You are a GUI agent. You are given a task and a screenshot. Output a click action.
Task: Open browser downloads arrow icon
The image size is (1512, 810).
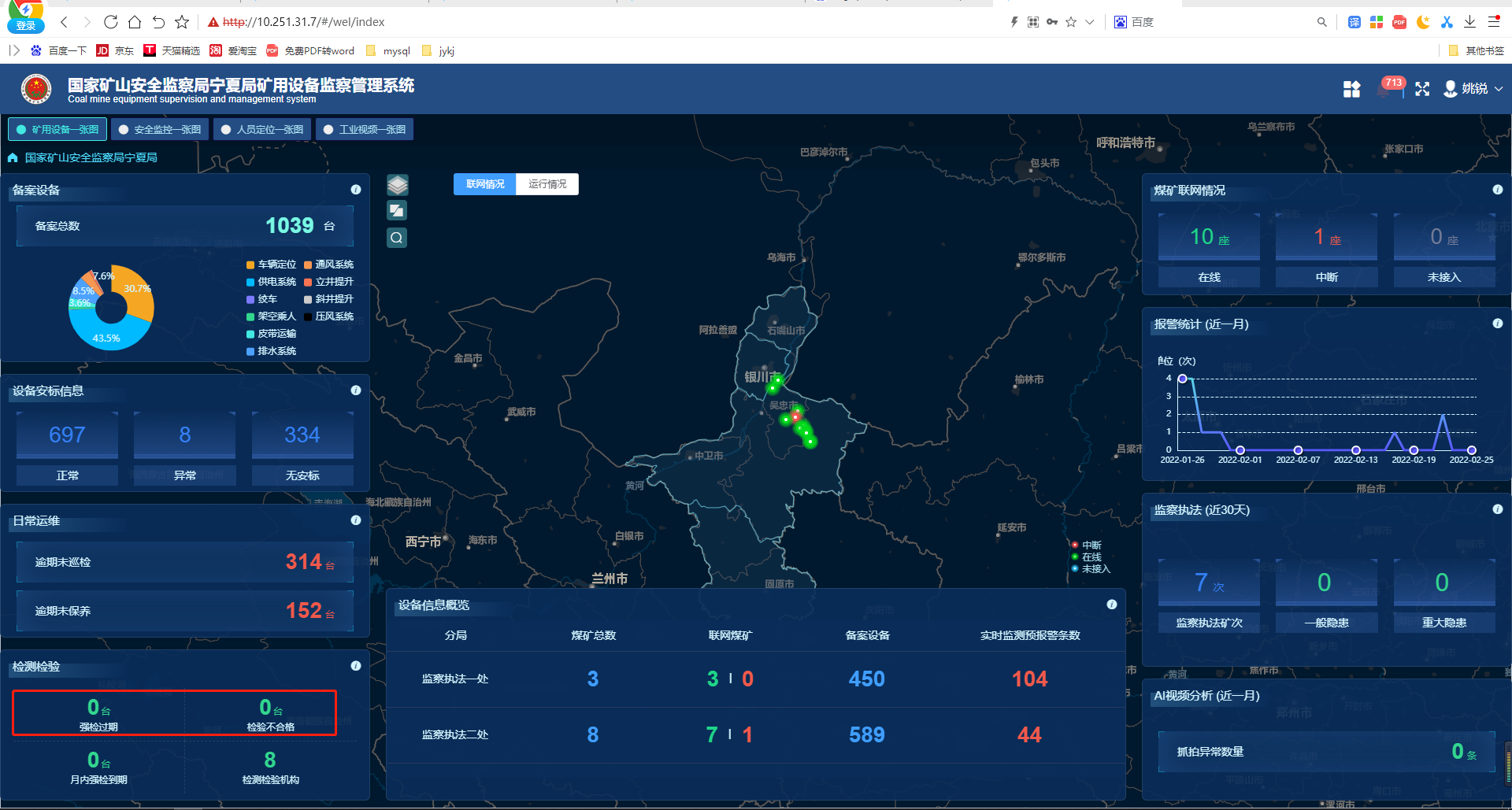coord(1469,22)
